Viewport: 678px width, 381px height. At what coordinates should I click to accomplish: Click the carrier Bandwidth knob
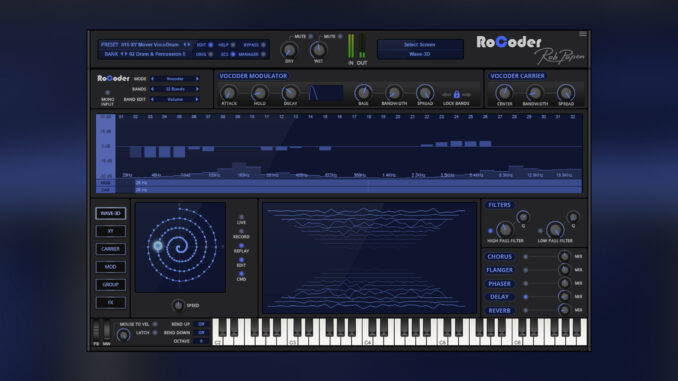(535, 93)
